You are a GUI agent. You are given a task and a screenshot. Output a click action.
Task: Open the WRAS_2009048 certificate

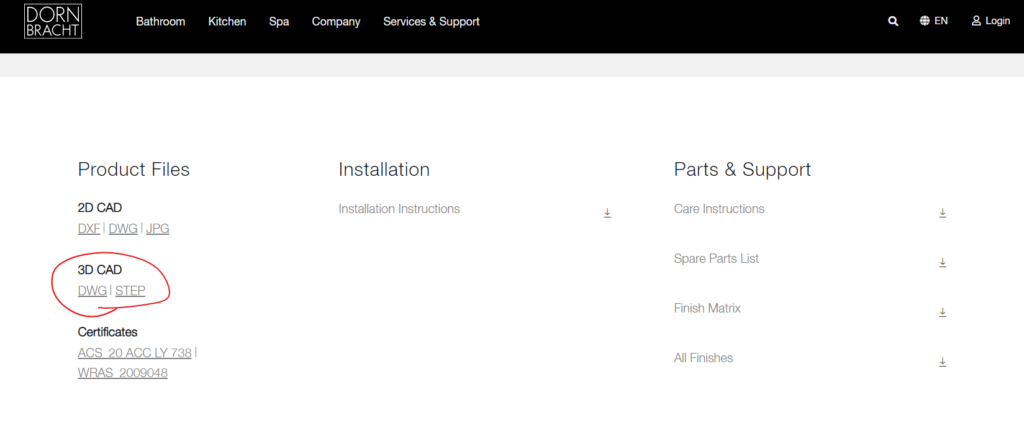pos(123,373)
